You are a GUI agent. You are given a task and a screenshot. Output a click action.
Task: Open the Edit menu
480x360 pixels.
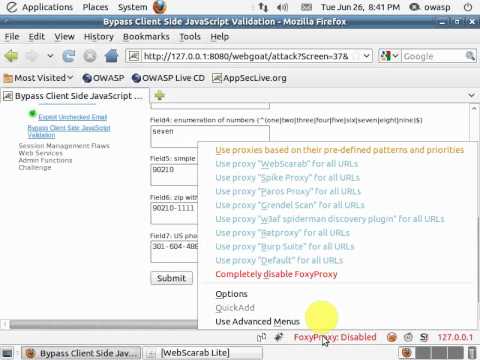(x=36, y=37)
